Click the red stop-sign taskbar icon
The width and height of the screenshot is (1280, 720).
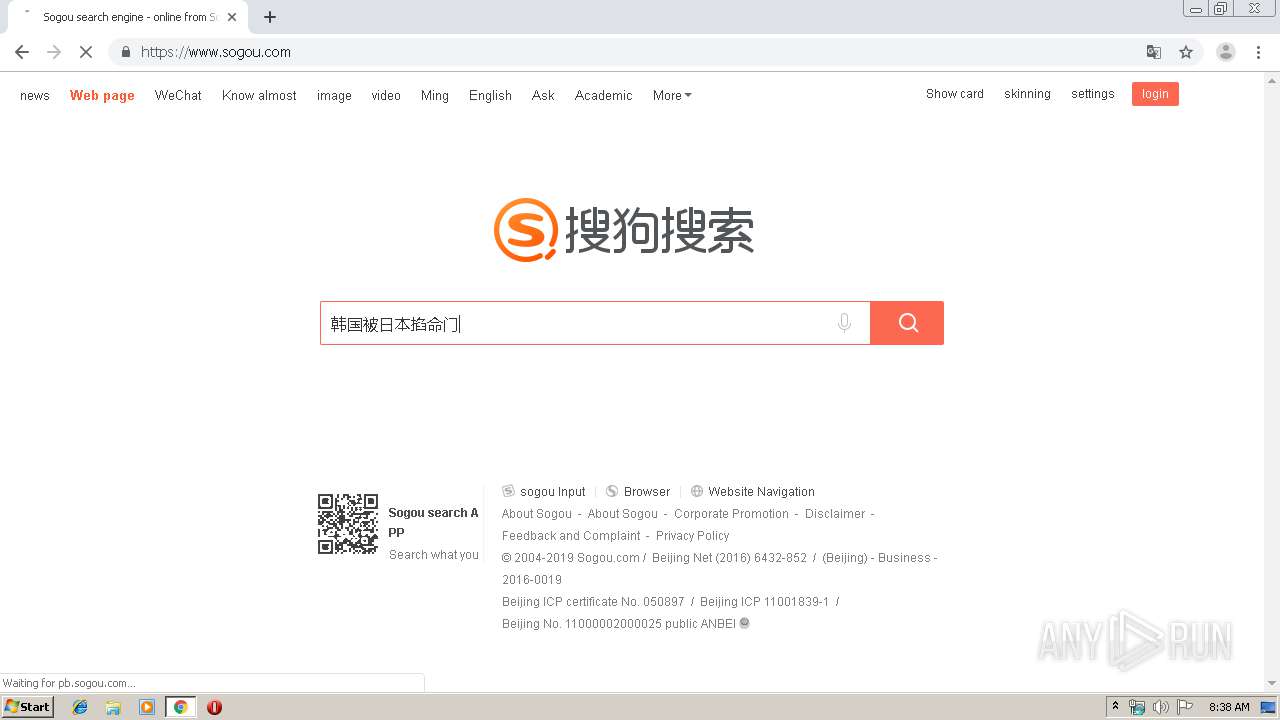[x=214, y=707]
